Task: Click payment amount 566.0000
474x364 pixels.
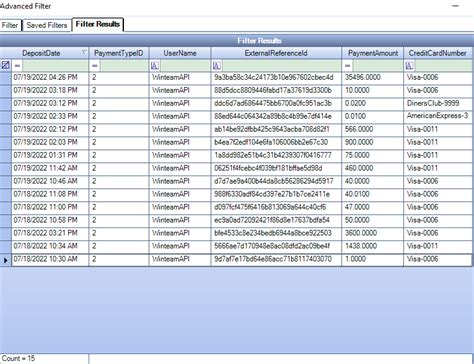Action: click(373, 130)
